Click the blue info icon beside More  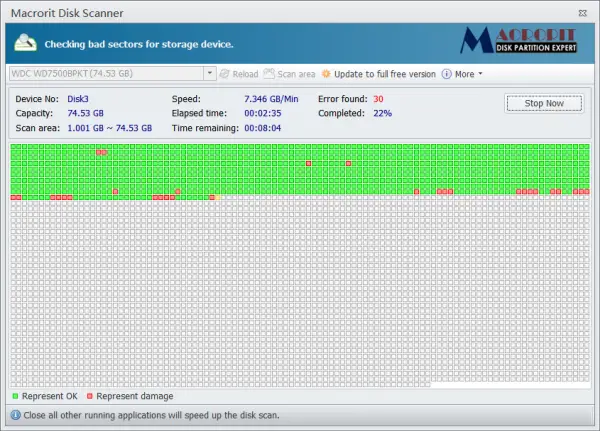pos(446,74)
